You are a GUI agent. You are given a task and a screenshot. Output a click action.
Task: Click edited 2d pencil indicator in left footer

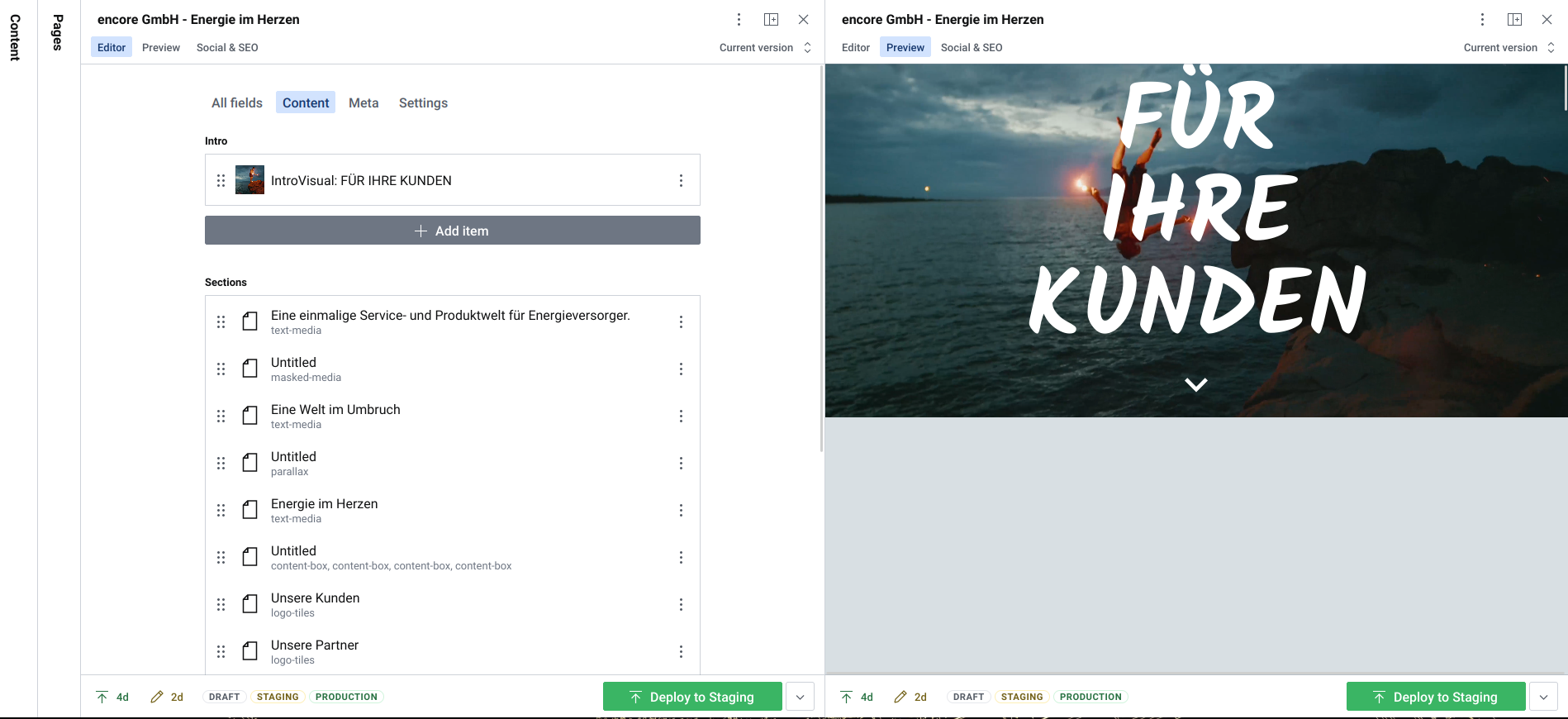(167, 697)
